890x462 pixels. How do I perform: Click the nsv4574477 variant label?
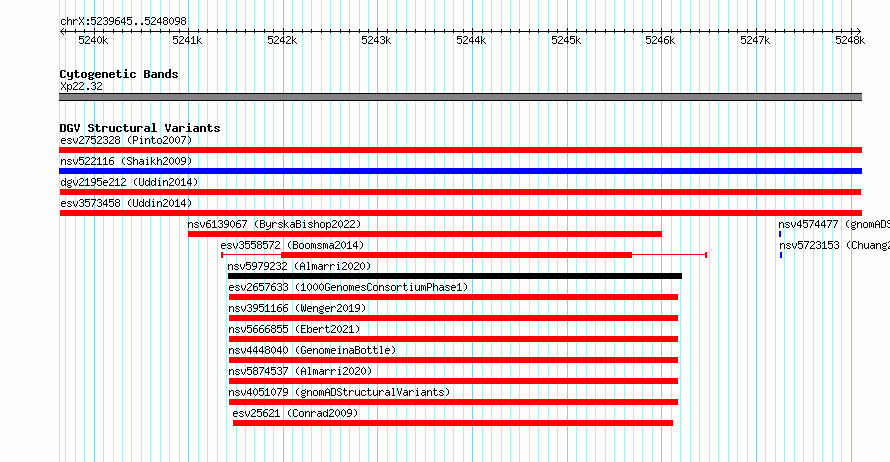834,224
